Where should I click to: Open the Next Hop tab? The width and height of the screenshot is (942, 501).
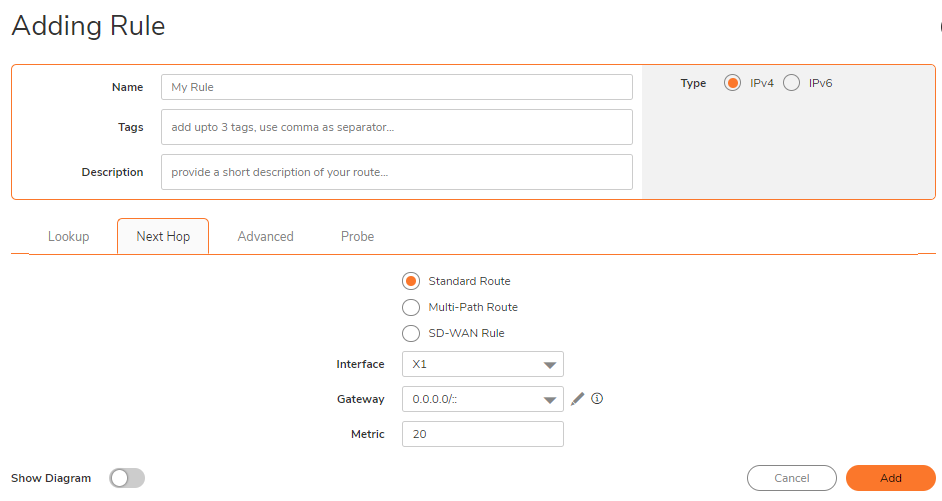(163, 237)
